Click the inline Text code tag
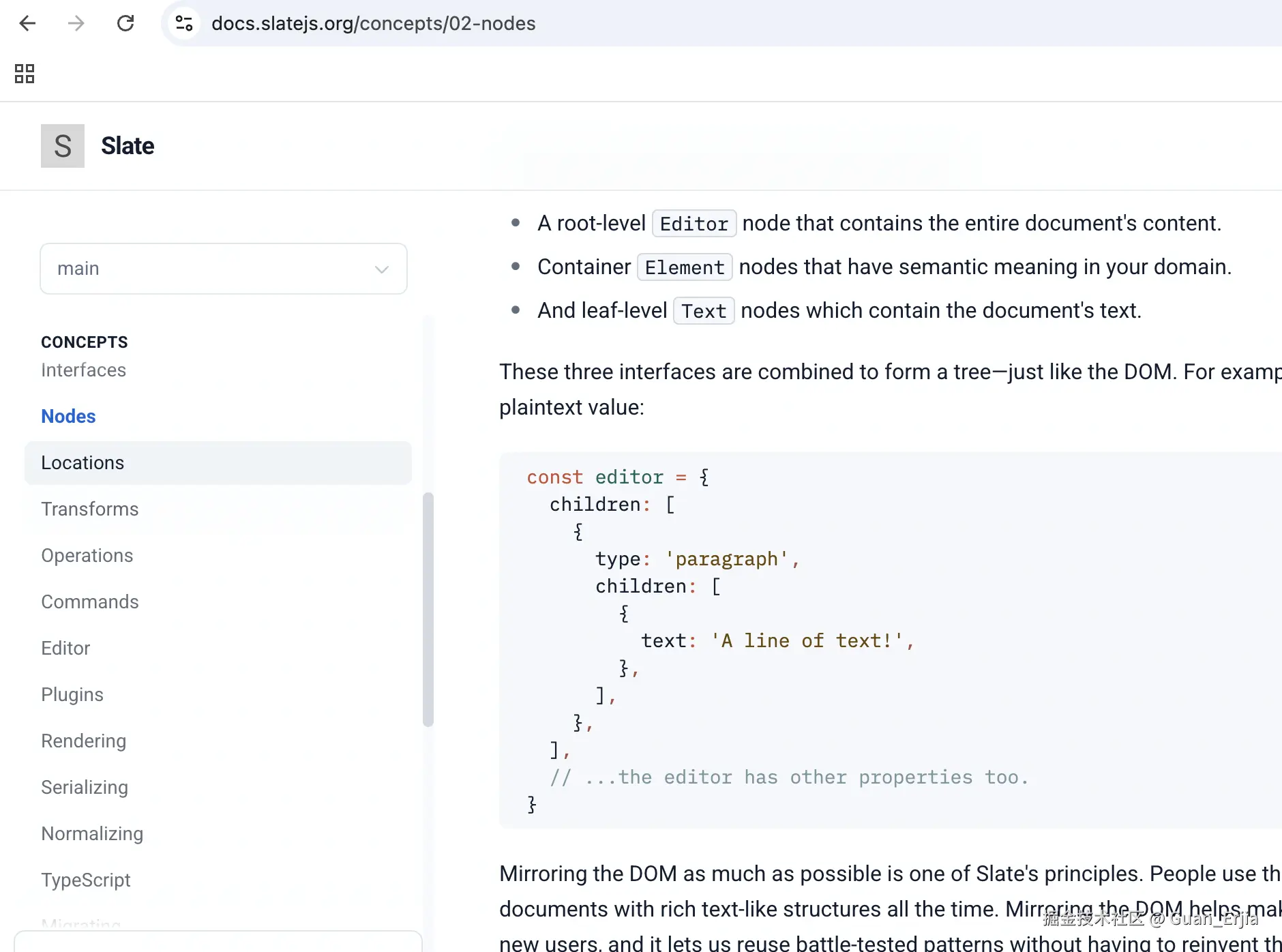This screenshot has height=952, width=1282. [704, 311]
